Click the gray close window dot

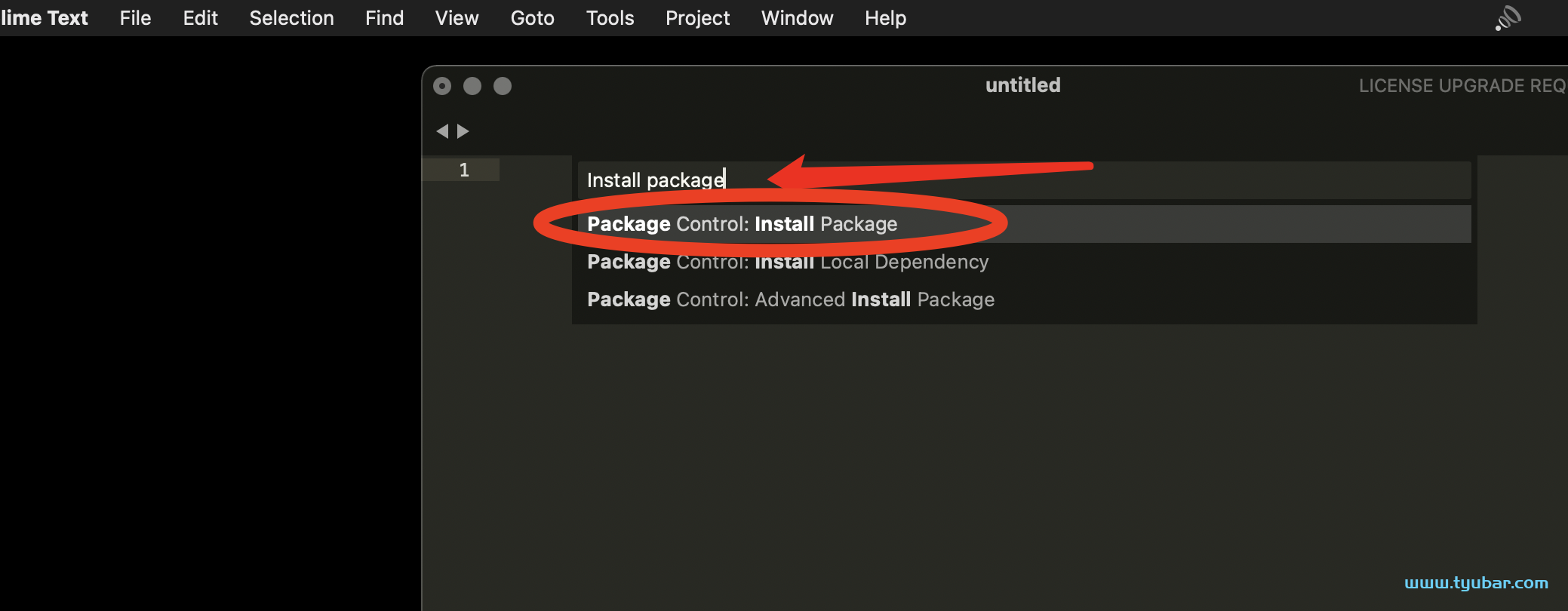tap(442, 86)
